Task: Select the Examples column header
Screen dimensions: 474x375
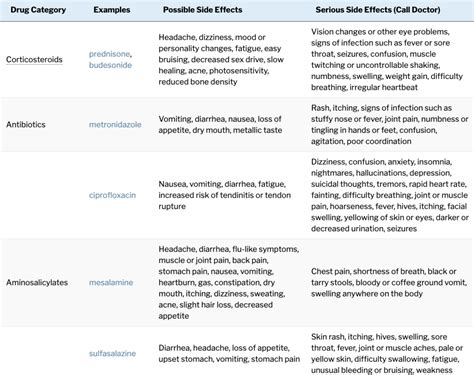Action: [x=112, y=10]
